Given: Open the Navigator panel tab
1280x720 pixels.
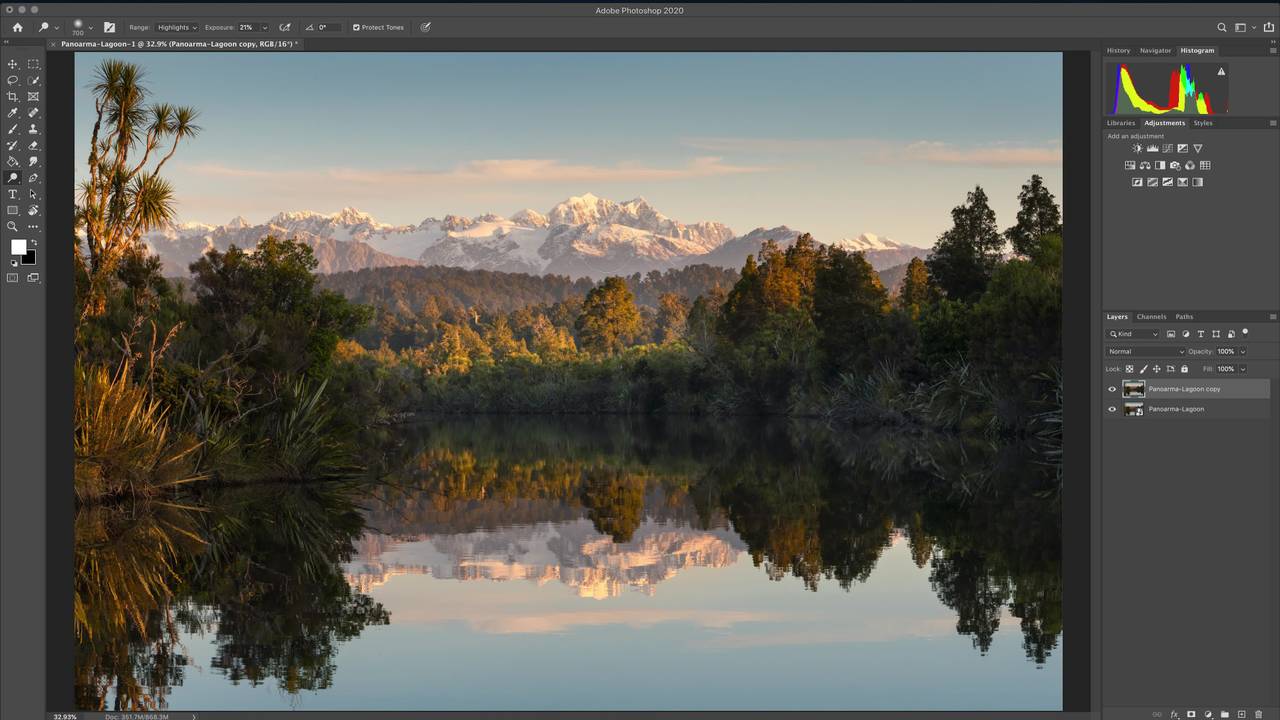Looking at the screenshot, I should coord(1155,50).
